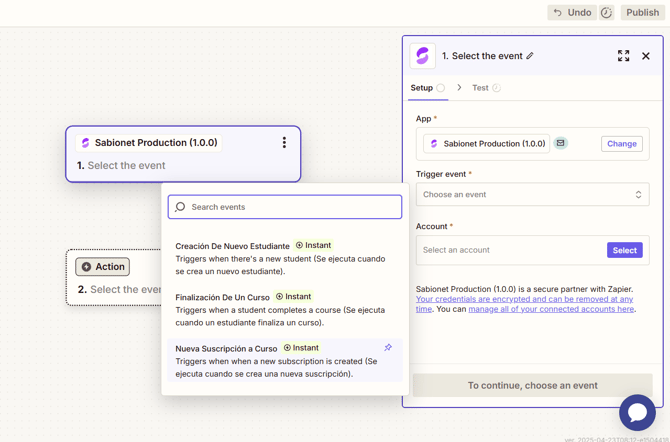Click the Select account button
The height and width of the screenshot is (442, 670).
(624, 250)
